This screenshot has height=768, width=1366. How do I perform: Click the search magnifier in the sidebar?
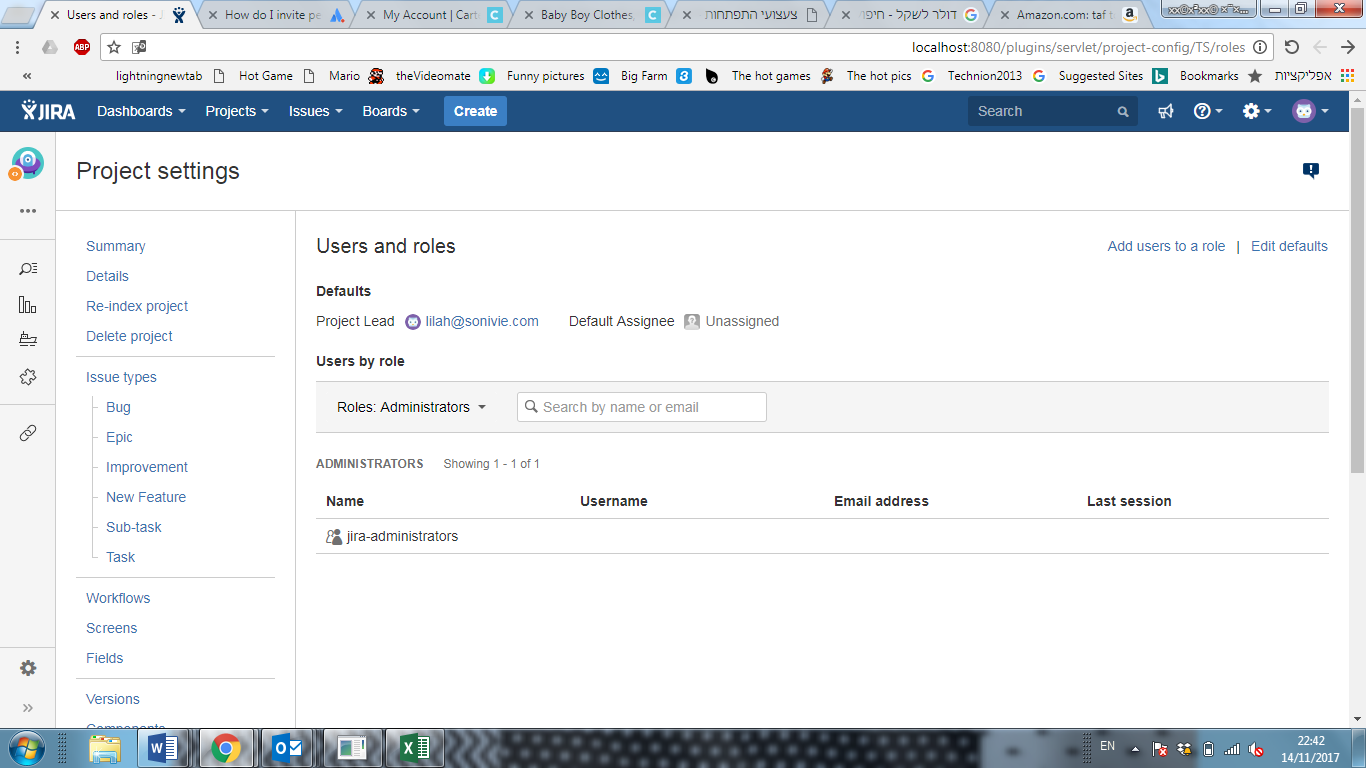[x=27, y=267]
